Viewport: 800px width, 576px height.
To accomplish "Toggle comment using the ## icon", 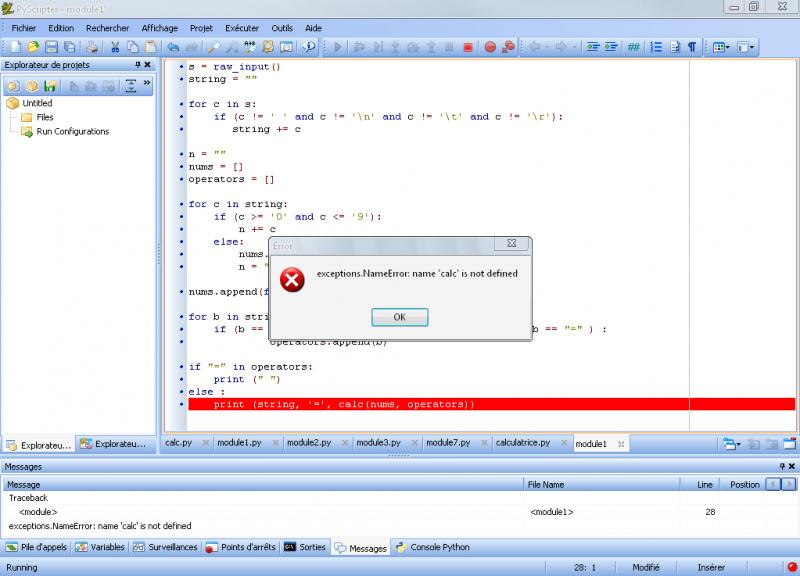I will [633, 47].
